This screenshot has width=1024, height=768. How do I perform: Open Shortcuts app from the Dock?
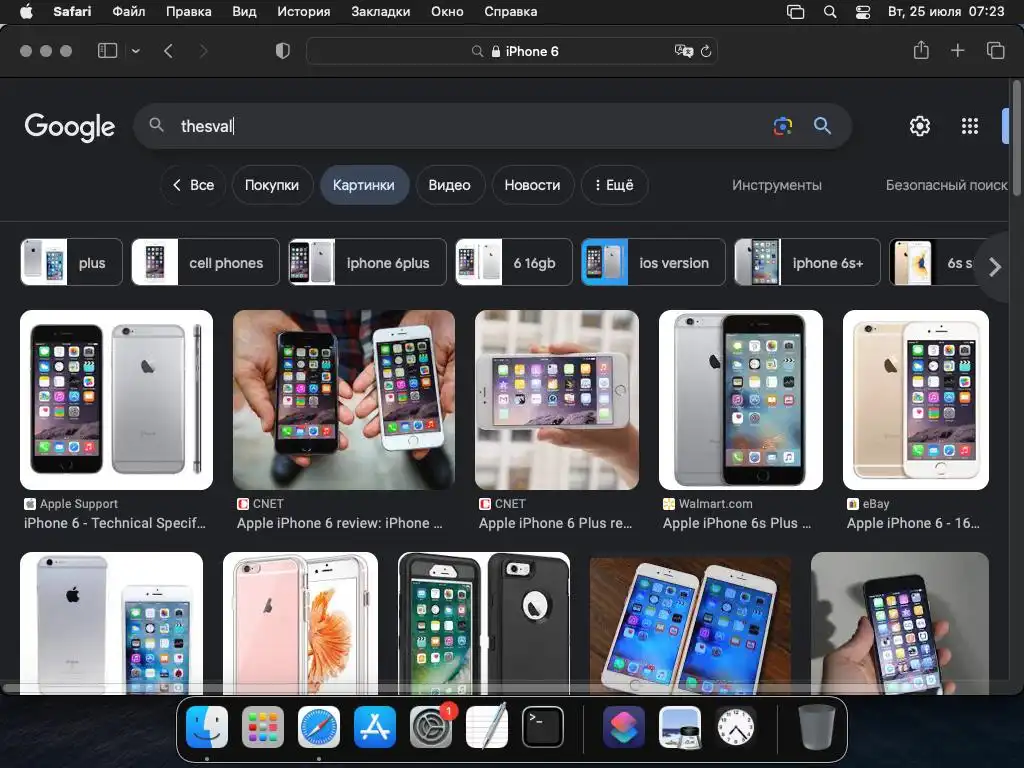click(x=624, y=727)
